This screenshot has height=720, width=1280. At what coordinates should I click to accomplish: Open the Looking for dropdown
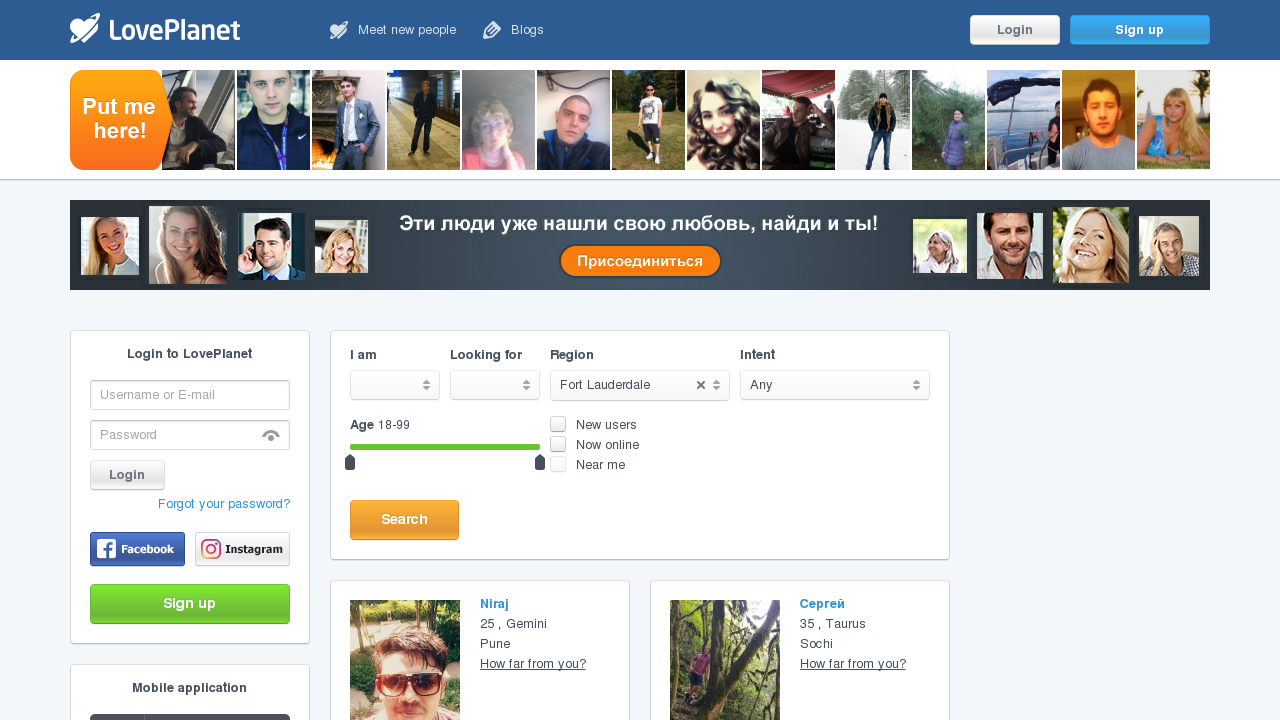point(495,385)
